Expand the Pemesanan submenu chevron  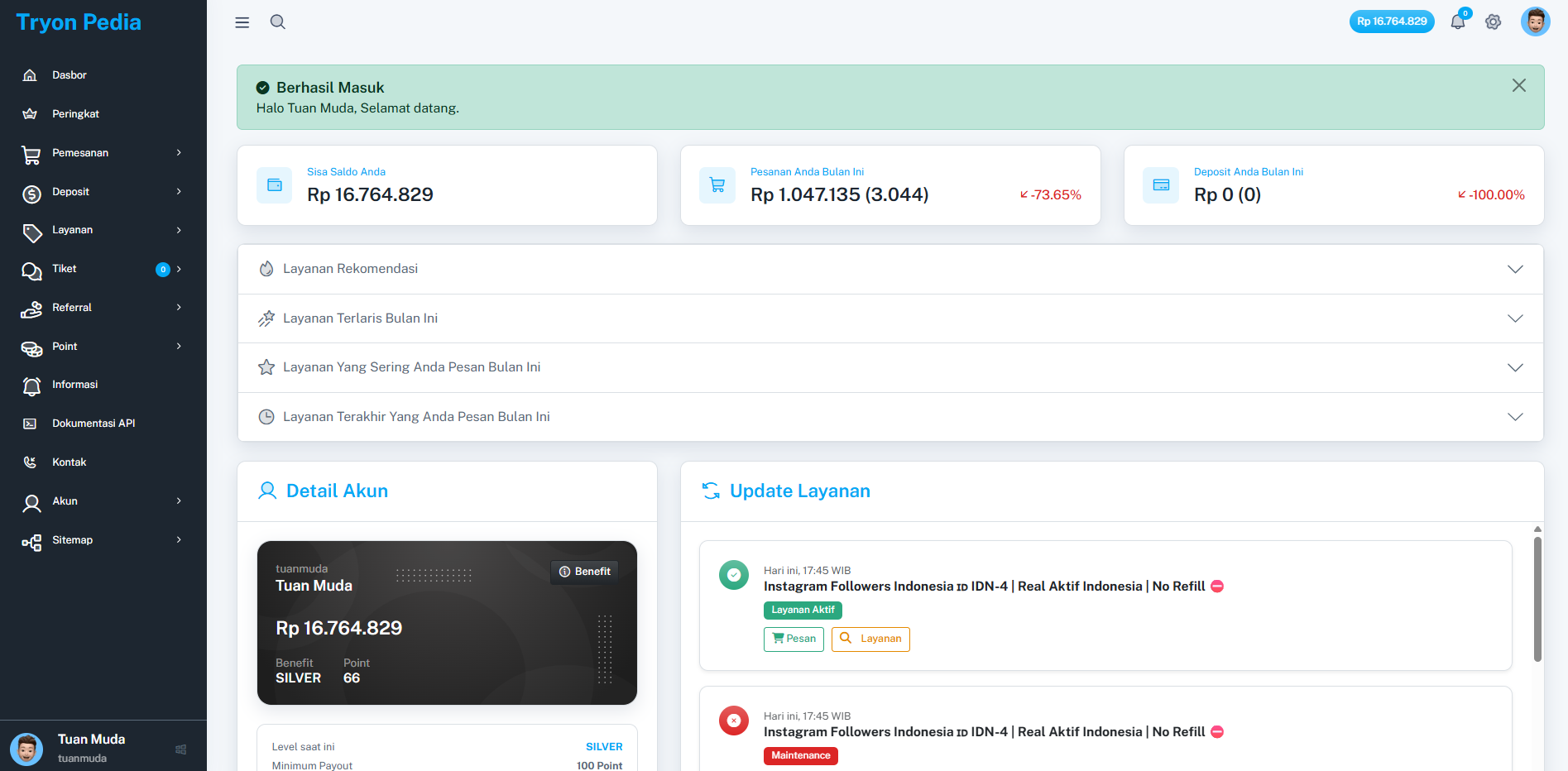point(179,153)
